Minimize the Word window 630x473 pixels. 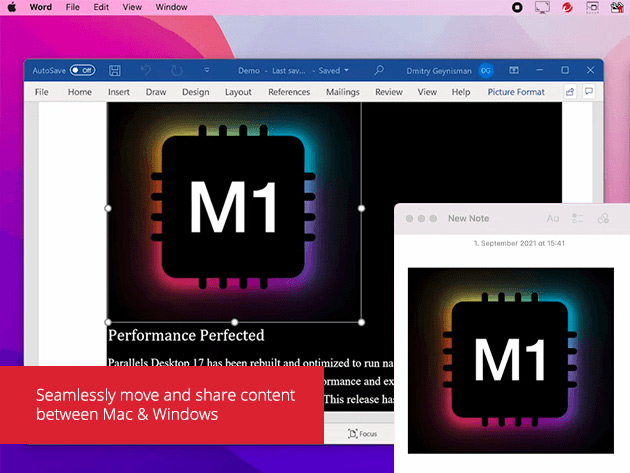pyautogui.click(x=540, y=70)
